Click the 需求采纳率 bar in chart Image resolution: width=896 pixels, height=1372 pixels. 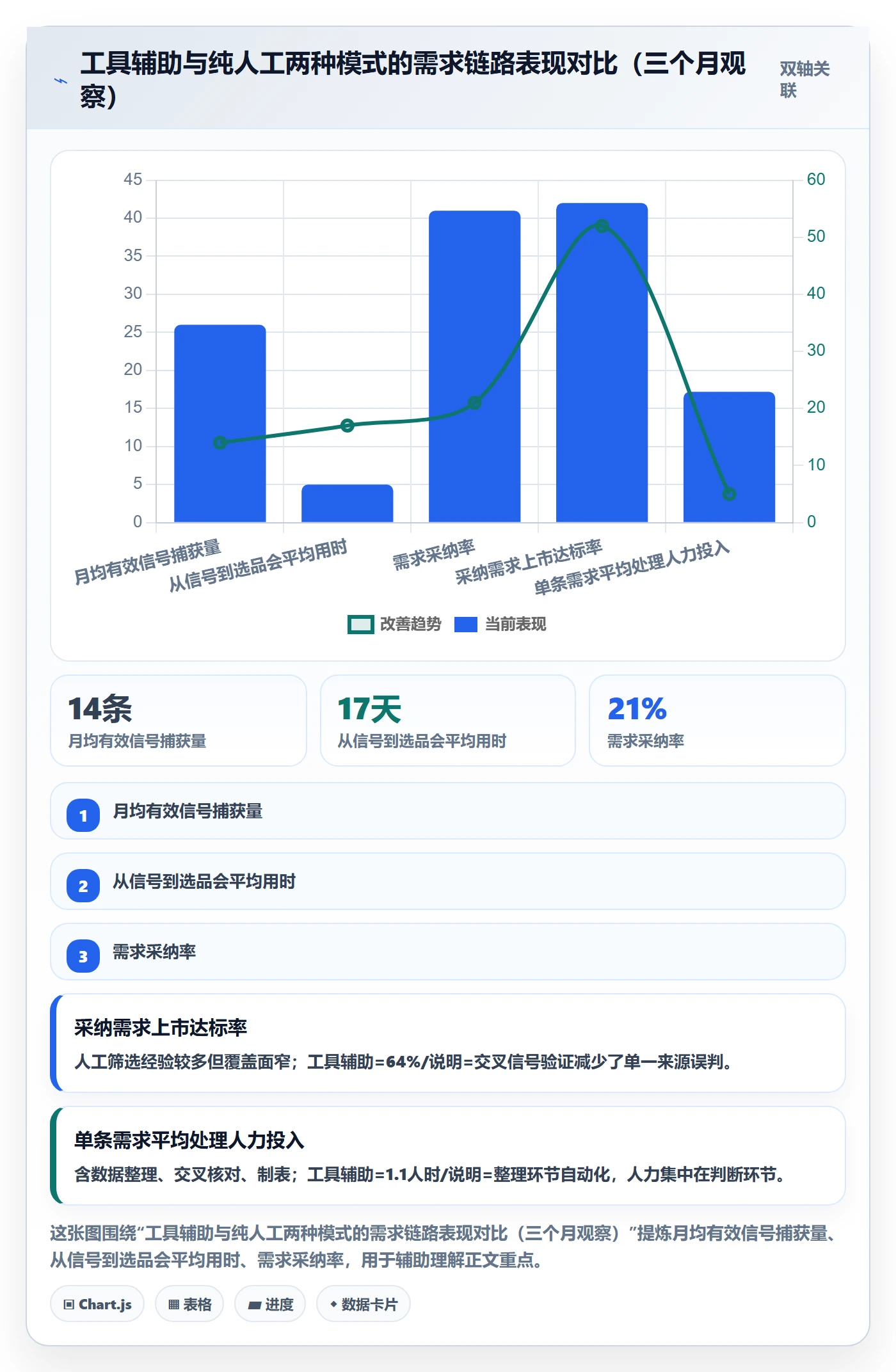point(474,367)
